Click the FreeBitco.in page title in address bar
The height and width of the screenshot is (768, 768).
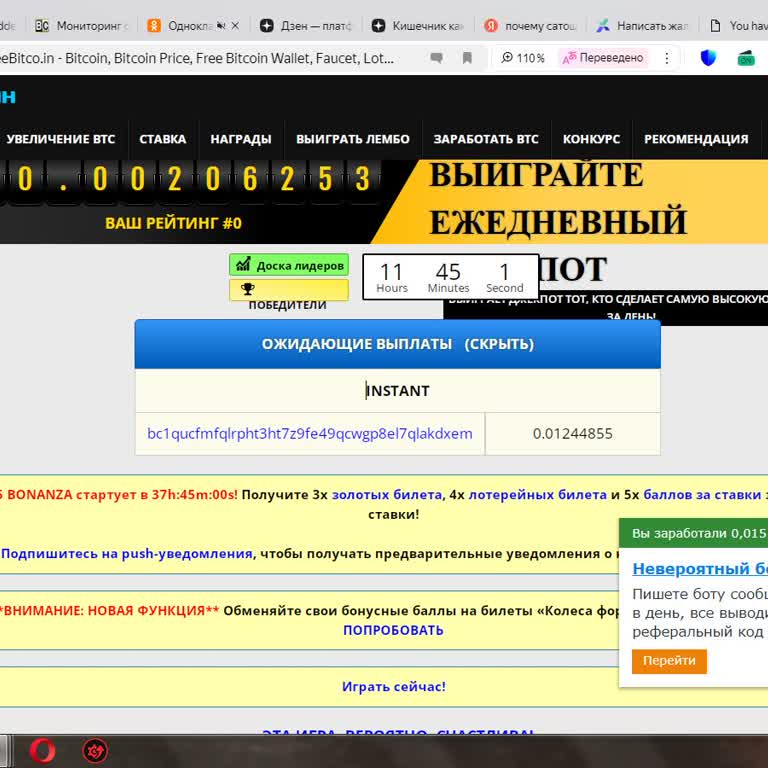196,58
